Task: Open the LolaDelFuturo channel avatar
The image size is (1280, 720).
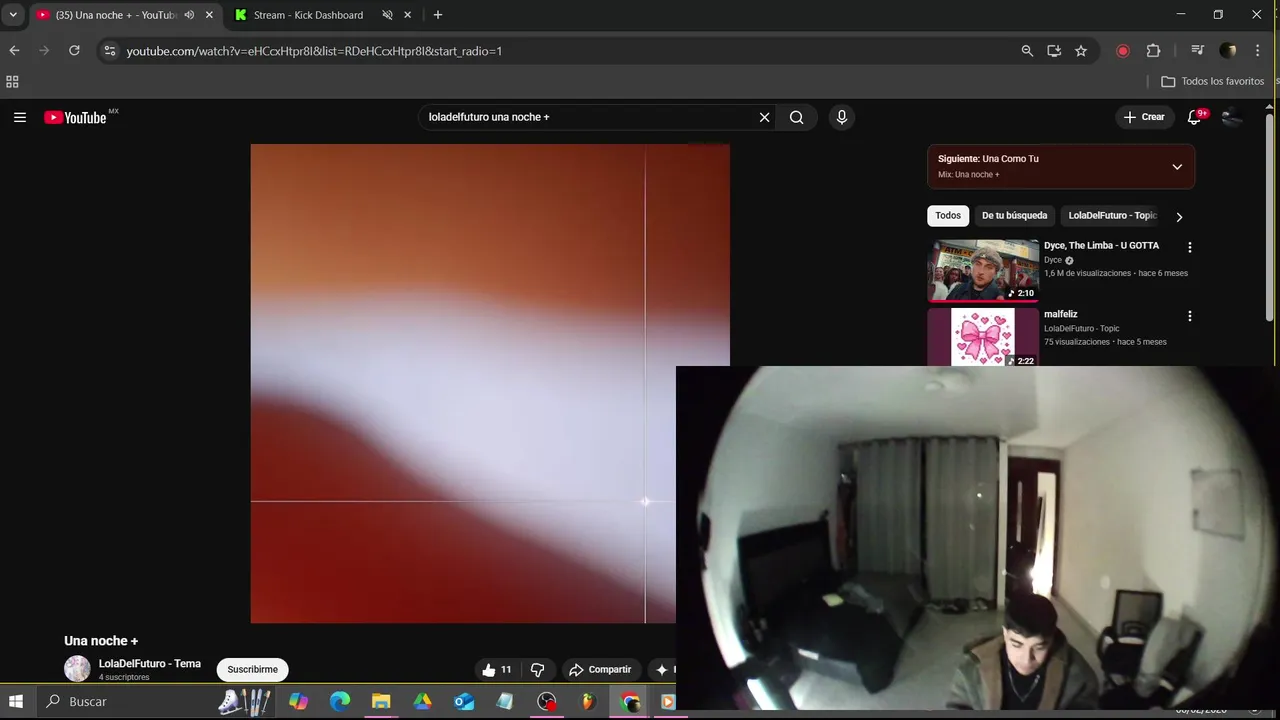Action: (x=77, y=669)
